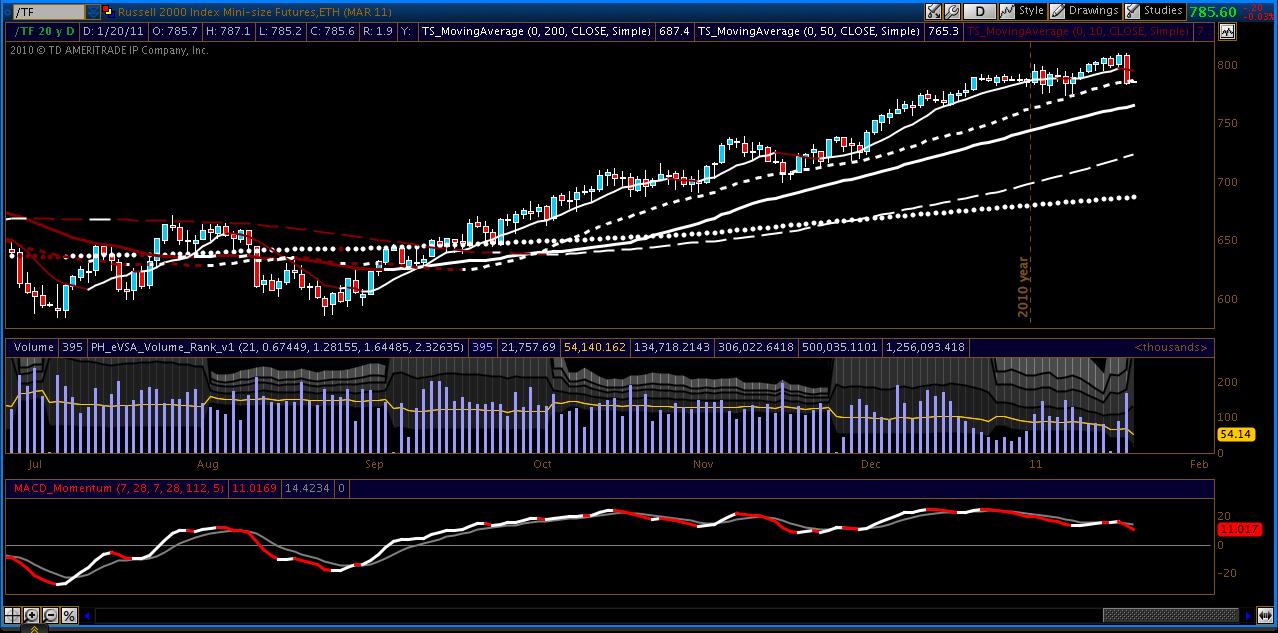Open the Studies menu
The image size is (1278, 633).
1154,11
